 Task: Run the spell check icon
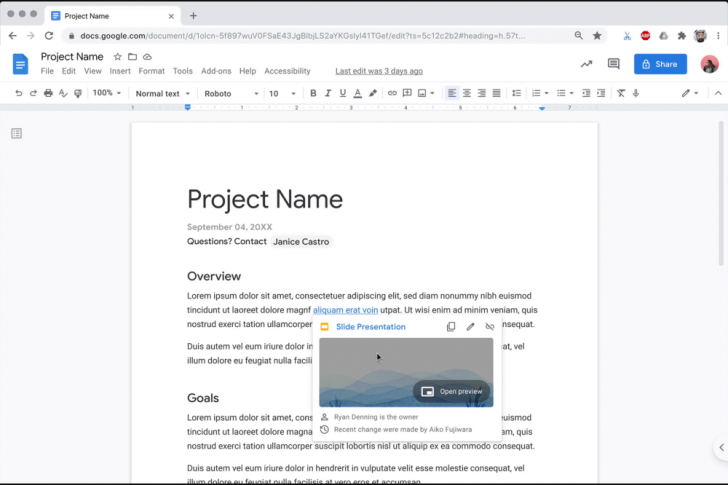pyautogui.click(x=63, y=93)
